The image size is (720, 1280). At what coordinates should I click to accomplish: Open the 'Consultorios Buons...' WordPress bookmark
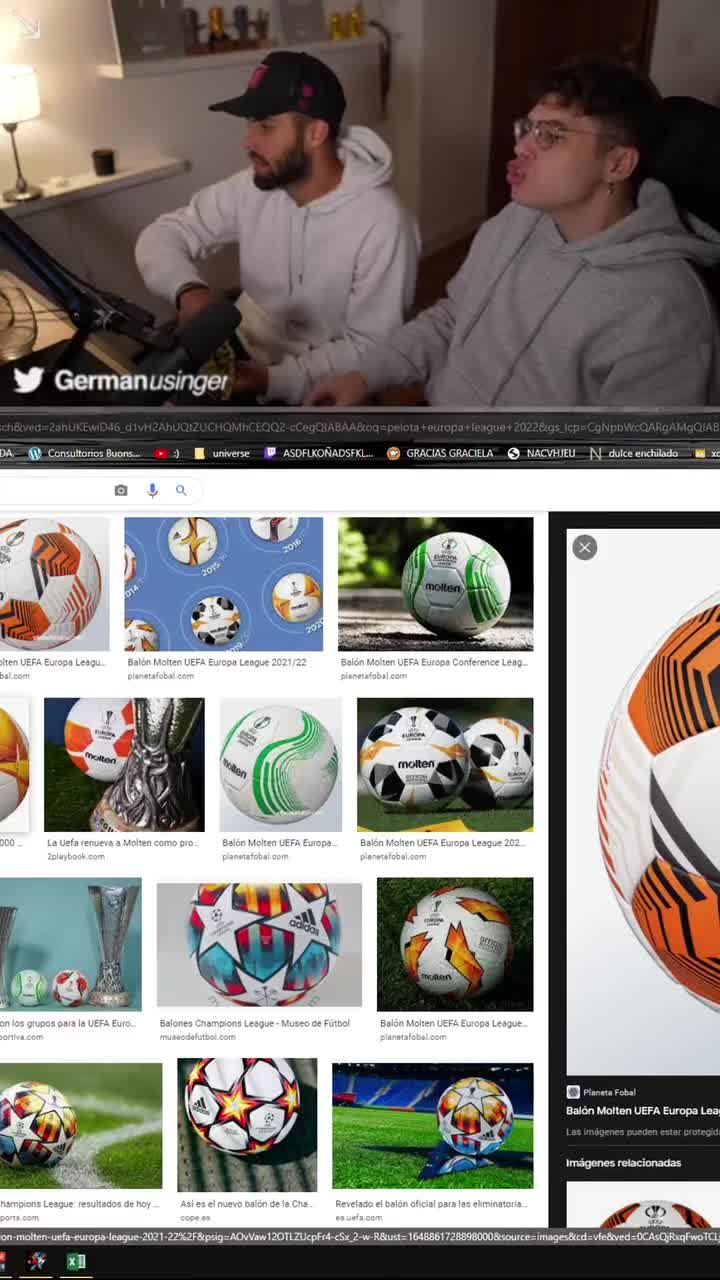pyautogui.click(x=85, y=453)
